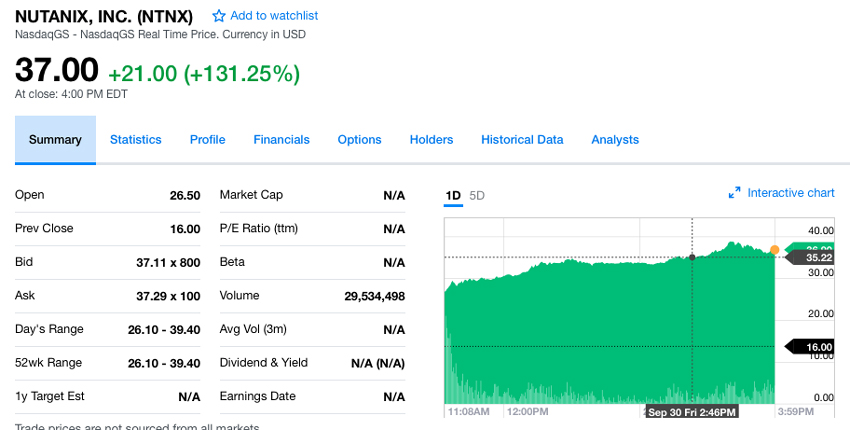View the Holders tab
This screenshot has height=430, width=850.
432,139
